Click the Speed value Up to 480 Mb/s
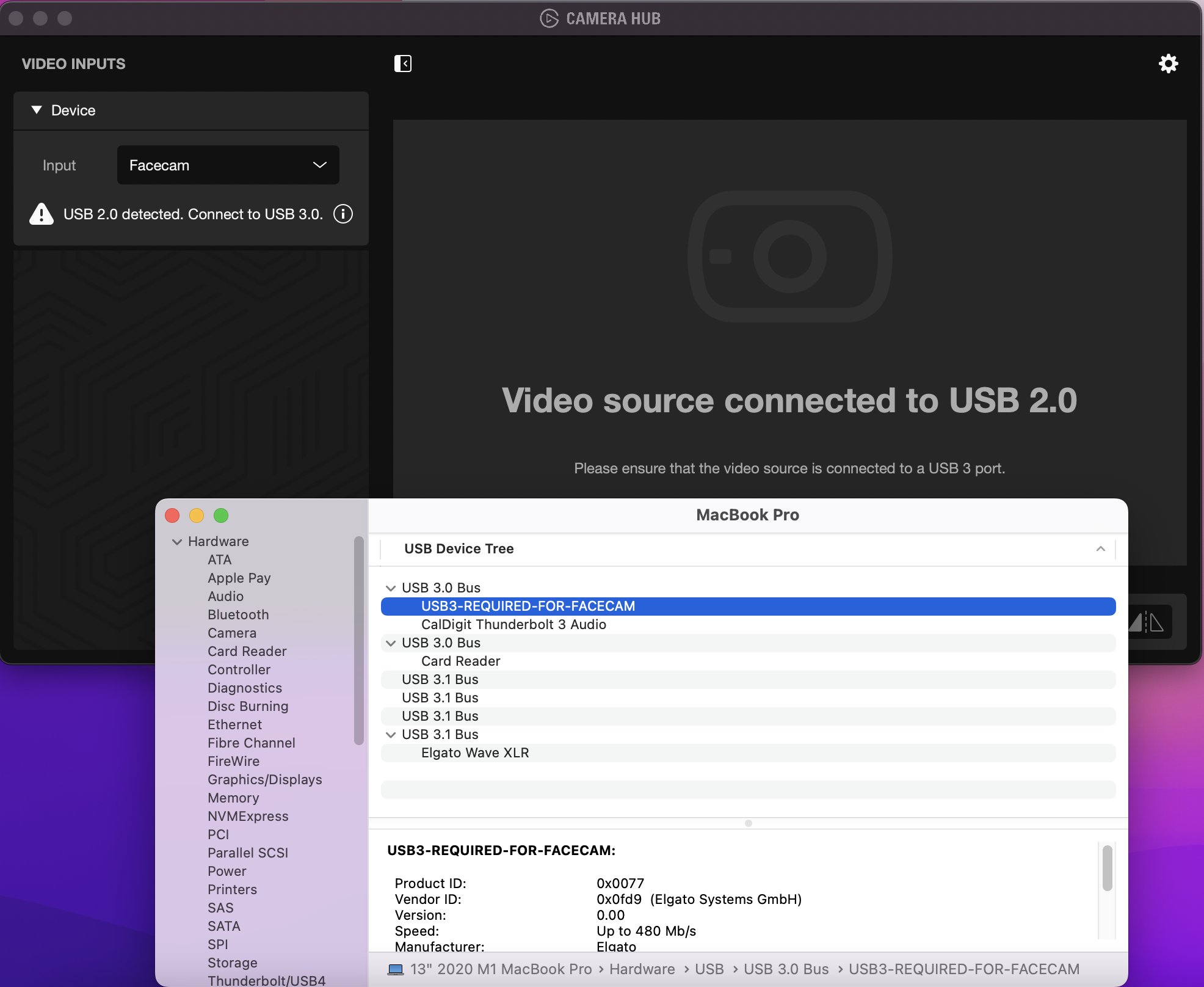 [x=646, y=931]
